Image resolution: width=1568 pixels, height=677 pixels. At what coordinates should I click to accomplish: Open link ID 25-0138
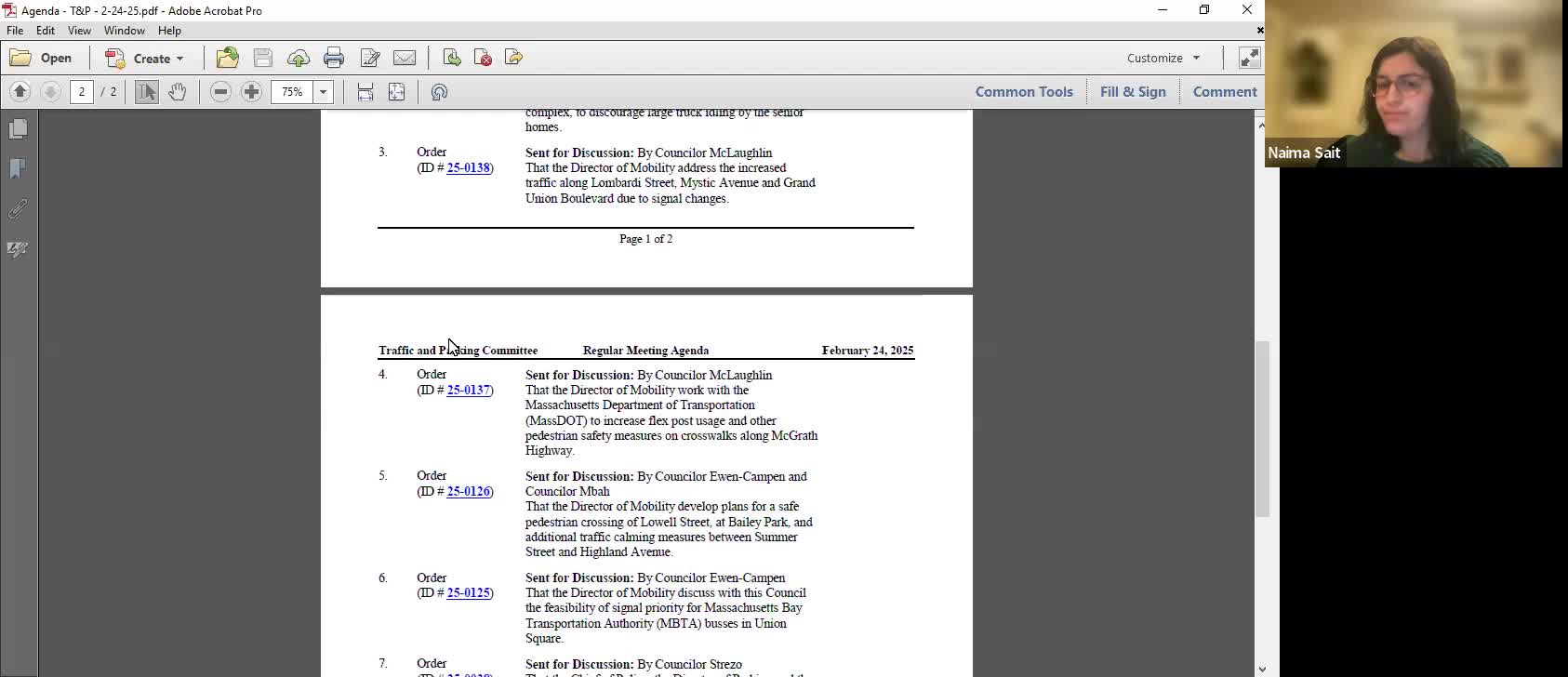click(x=469, y=168)
